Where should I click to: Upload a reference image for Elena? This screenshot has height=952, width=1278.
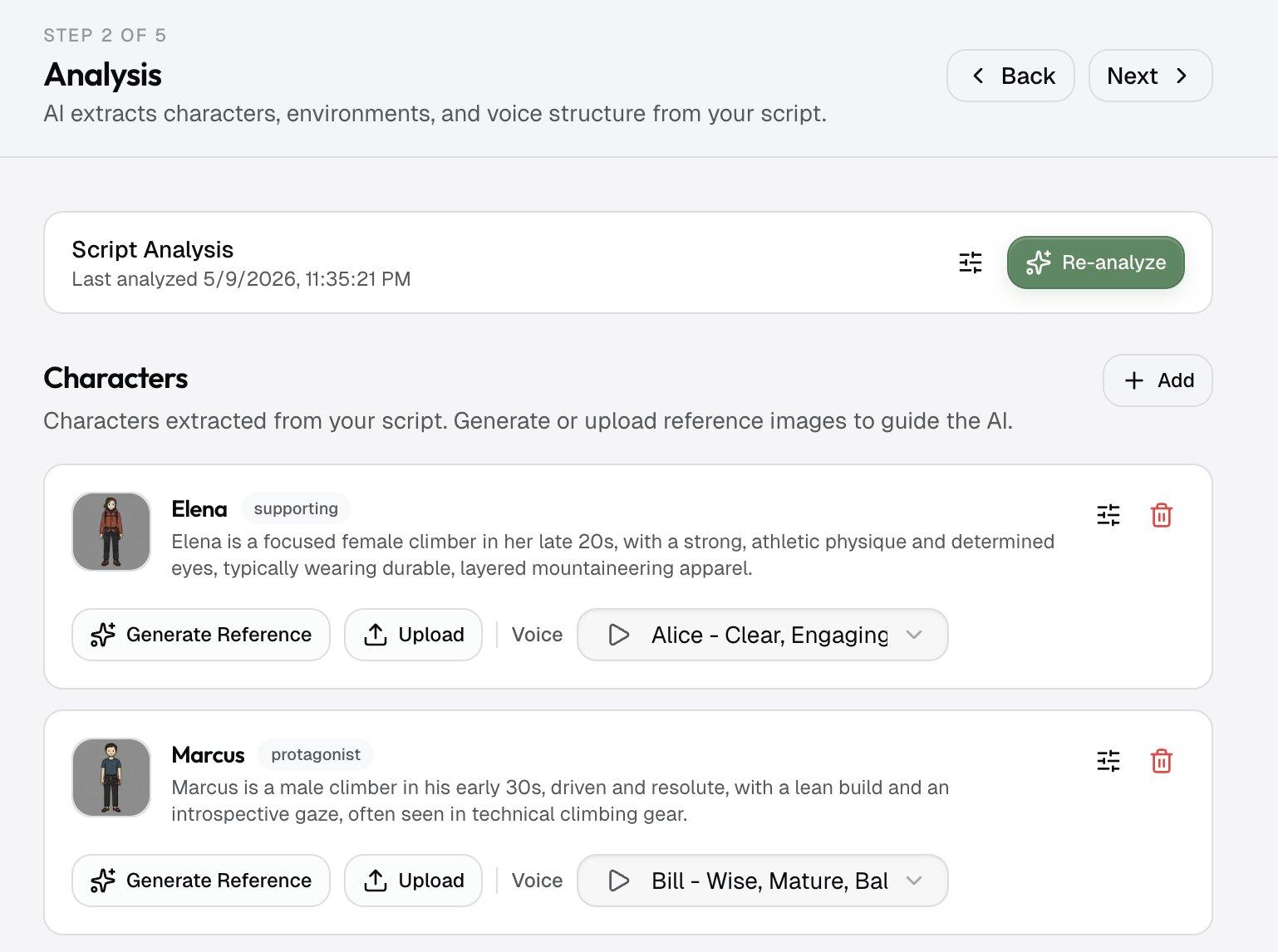click(413, 635)
